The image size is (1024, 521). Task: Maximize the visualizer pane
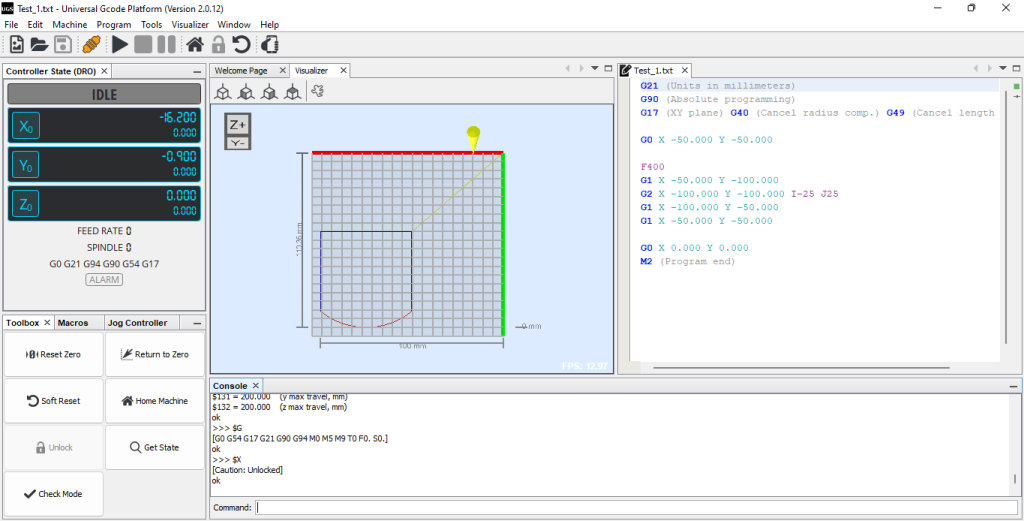(x=607, y=68)
